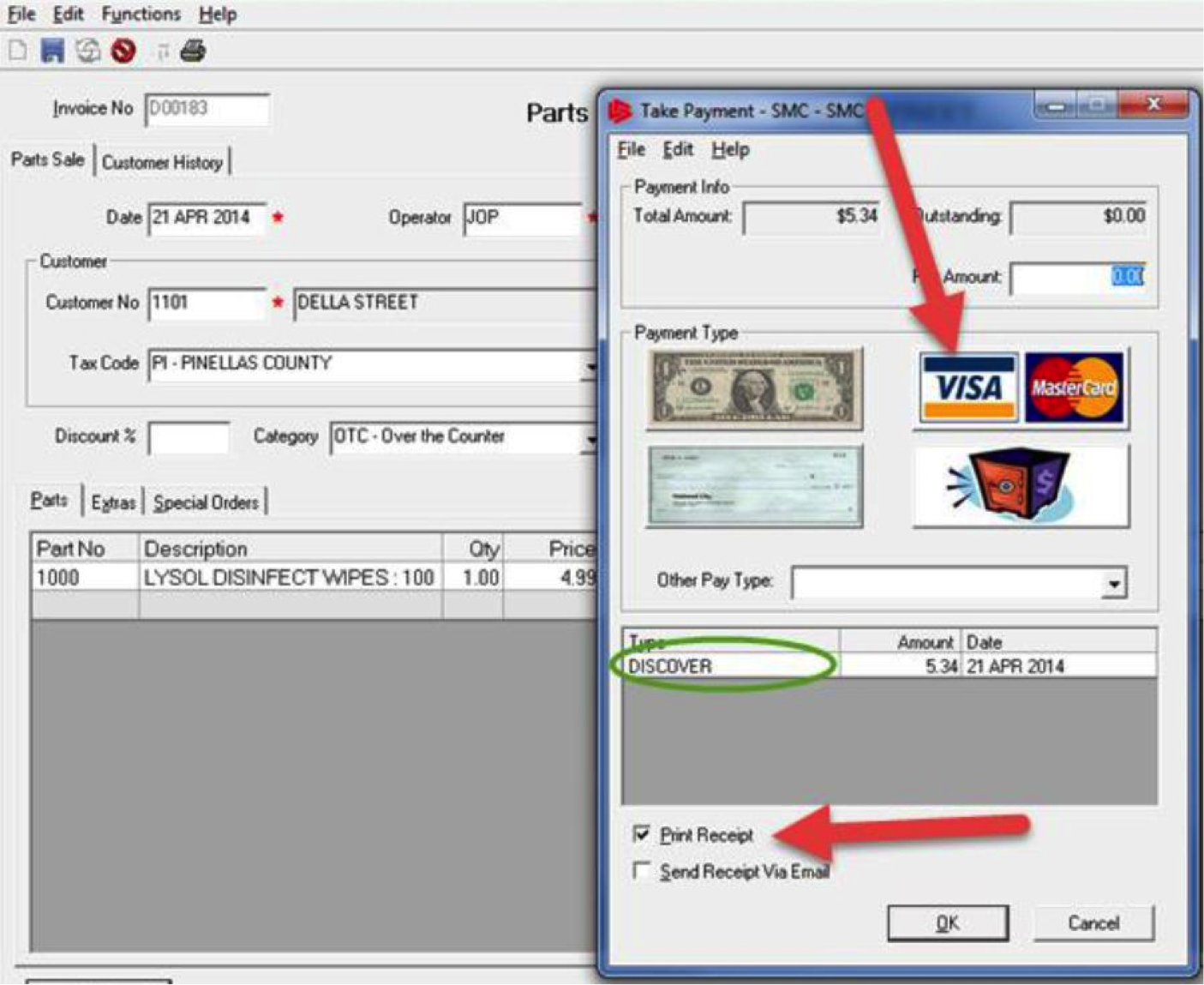Open Edit menu in main window
This screenshot has width=1204, height=985.
click(x=68, y=14)
